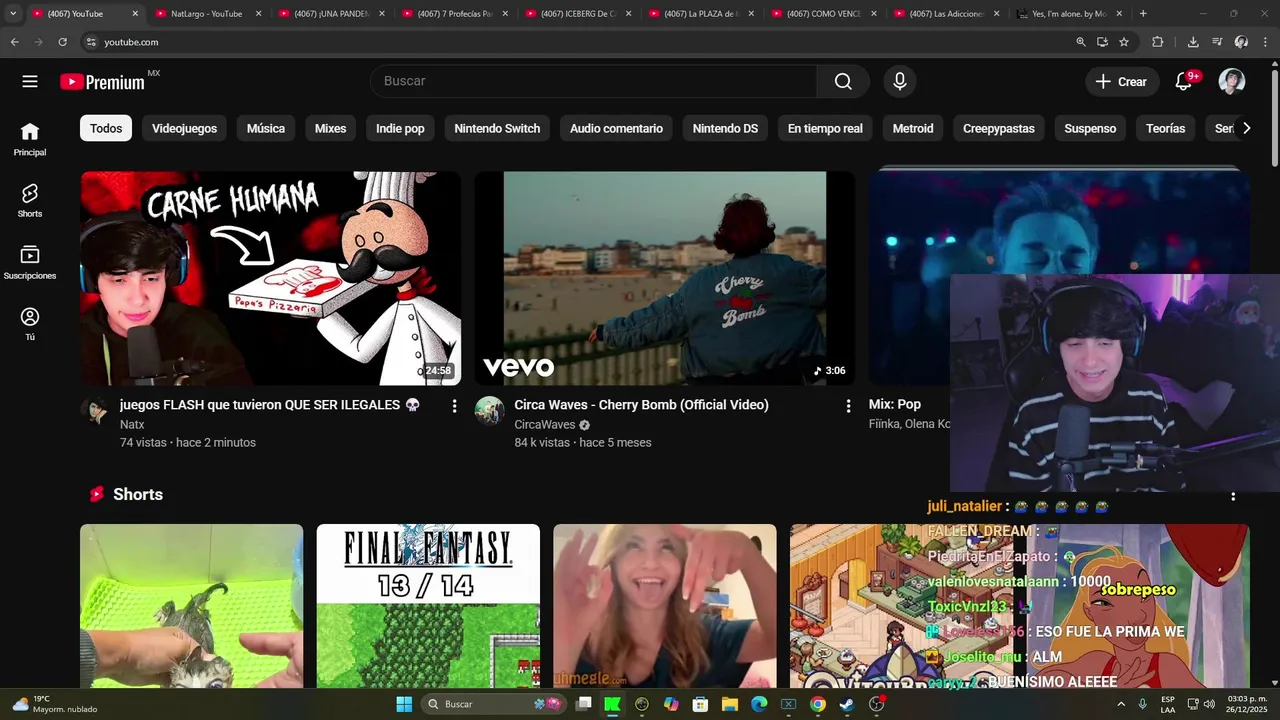Open Task View in the taskbar
The image size is (1280, 720).
584,704
